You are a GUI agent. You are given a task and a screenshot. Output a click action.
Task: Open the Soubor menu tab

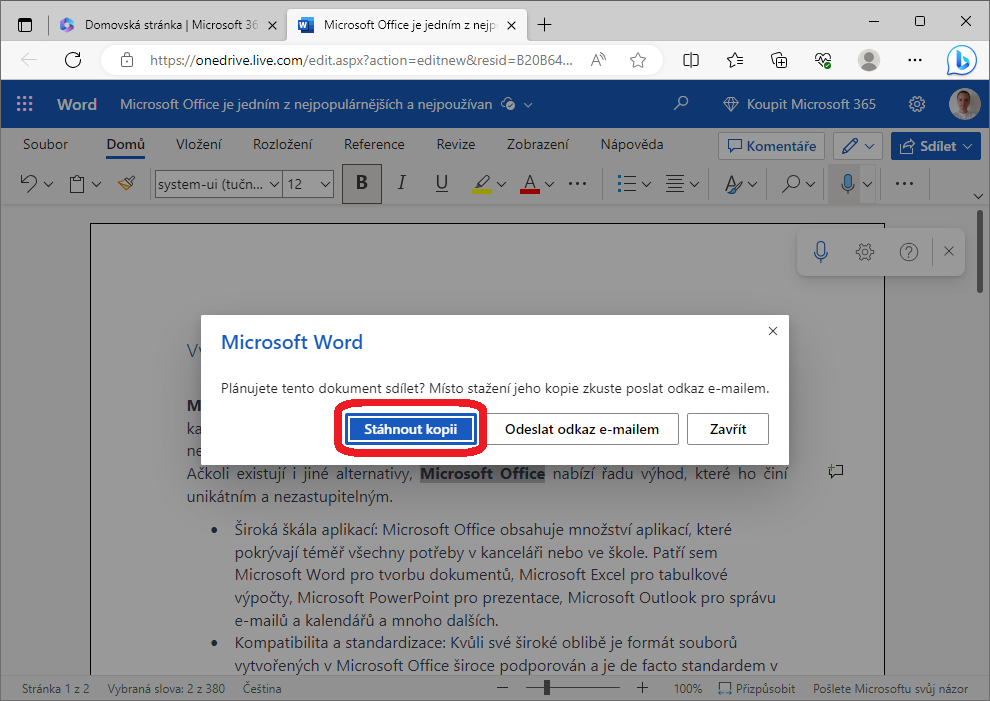(x=45, y=145)
